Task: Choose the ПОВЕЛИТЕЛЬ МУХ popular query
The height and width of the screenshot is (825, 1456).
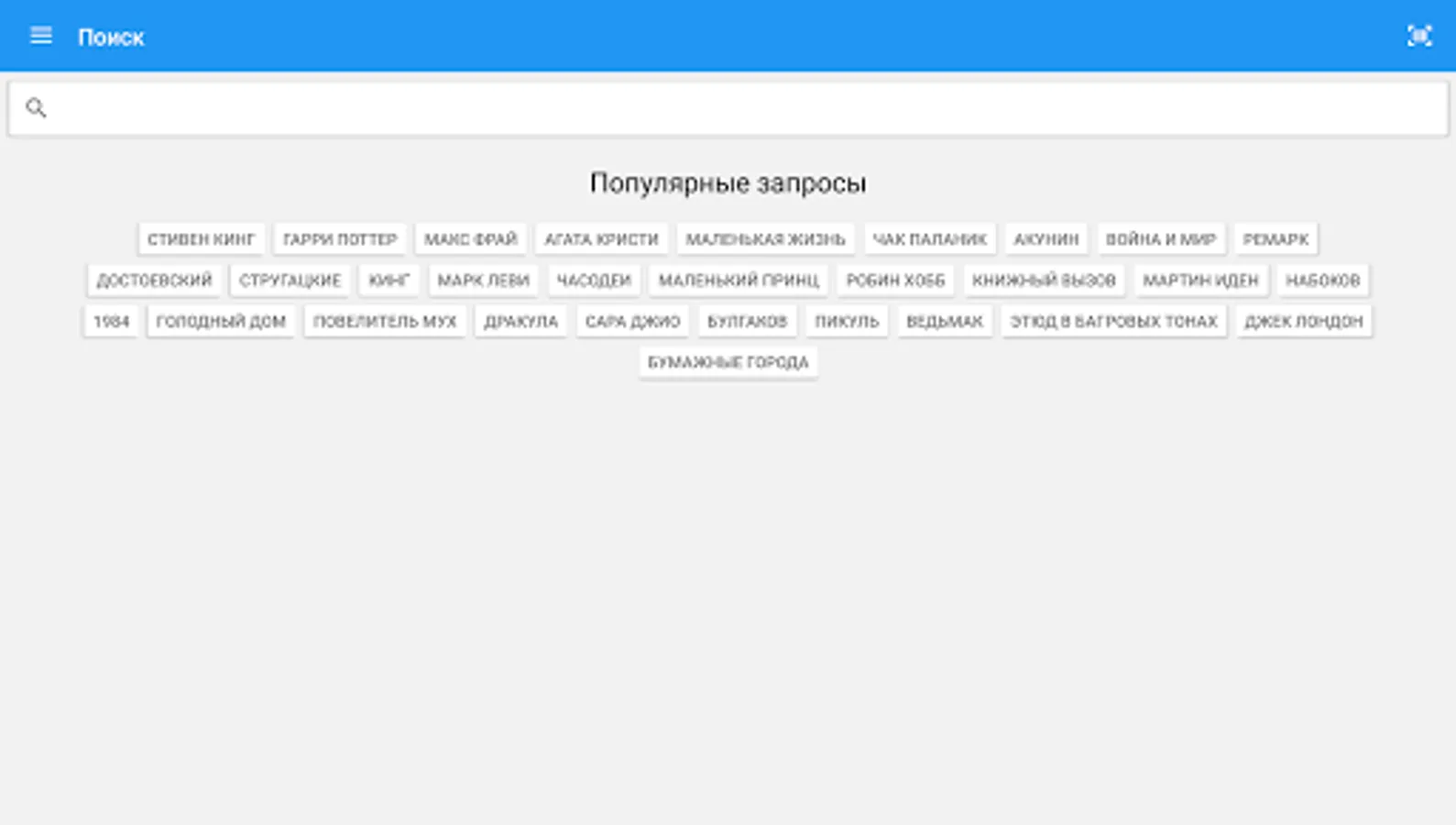Action: click(385, 322)
